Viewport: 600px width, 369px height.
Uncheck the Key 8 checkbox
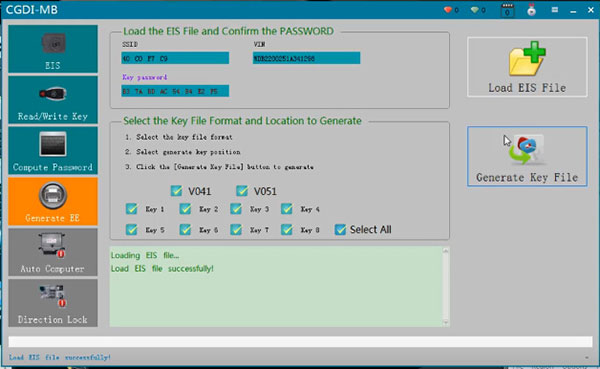coord(286,230)
